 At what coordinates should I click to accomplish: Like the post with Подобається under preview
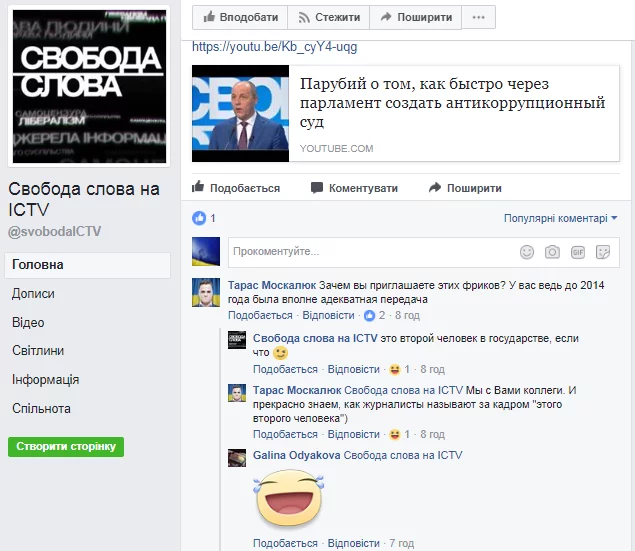tap(236, 188)
